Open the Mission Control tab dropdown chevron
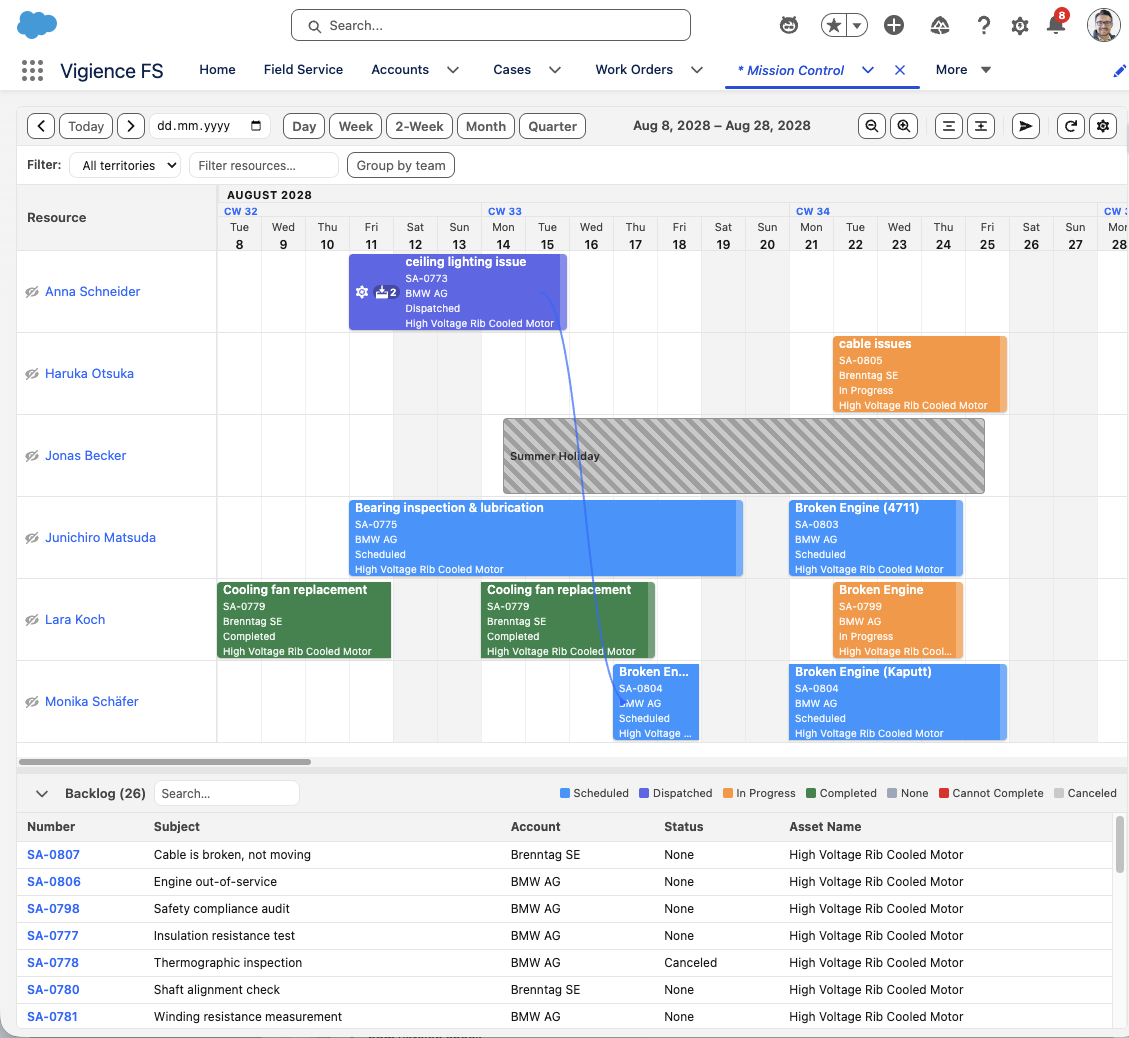The width and height of the screenshot is (1129, 1038). tap(868, 70)
